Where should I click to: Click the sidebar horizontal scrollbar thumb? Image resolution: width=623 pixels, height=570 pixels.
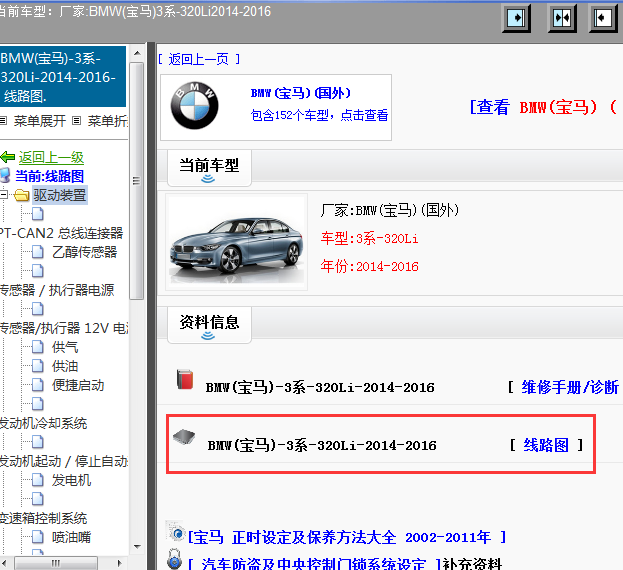tap(56, 563)
